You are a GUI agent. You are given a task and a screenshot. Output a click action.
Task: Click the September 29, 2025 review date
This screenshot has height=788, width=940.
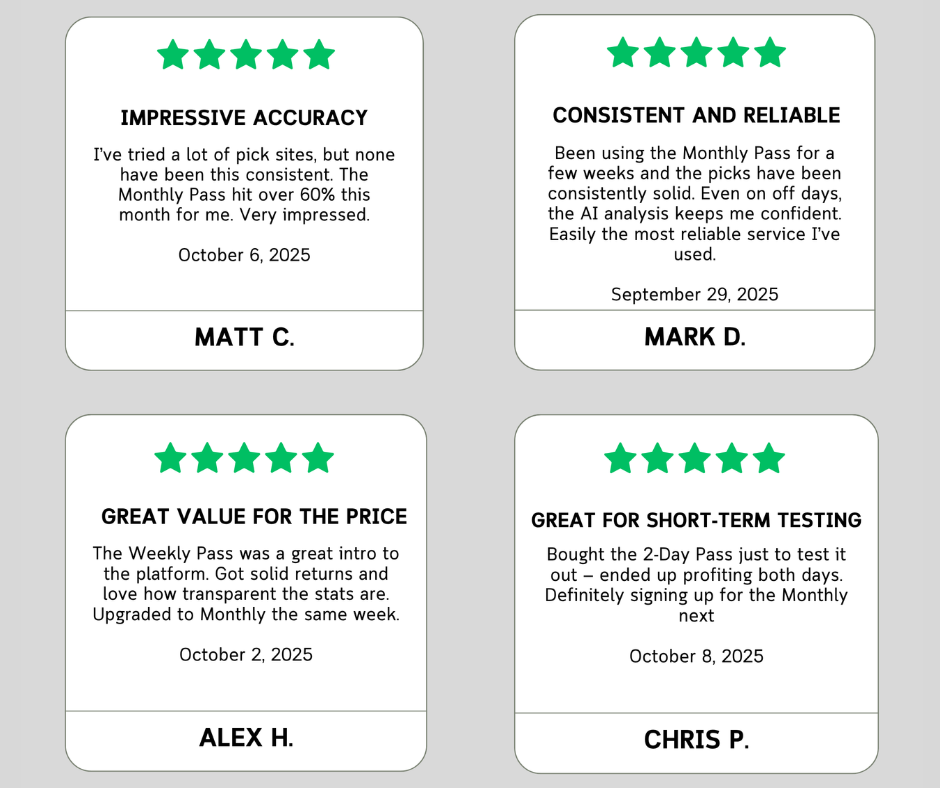click(695, 294)
